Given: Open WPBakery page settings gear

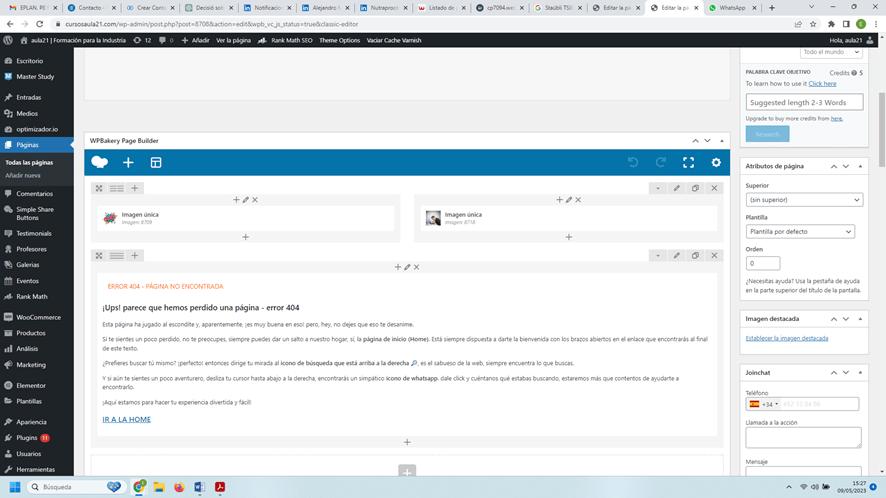Looking at the screenshot, I should click(716, 163).
